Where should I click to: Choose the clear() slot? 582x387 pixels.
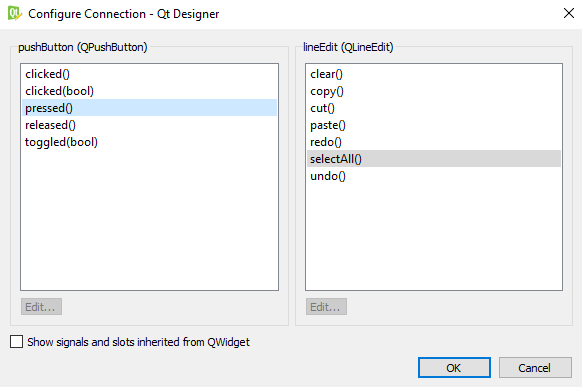click(434, 74)
